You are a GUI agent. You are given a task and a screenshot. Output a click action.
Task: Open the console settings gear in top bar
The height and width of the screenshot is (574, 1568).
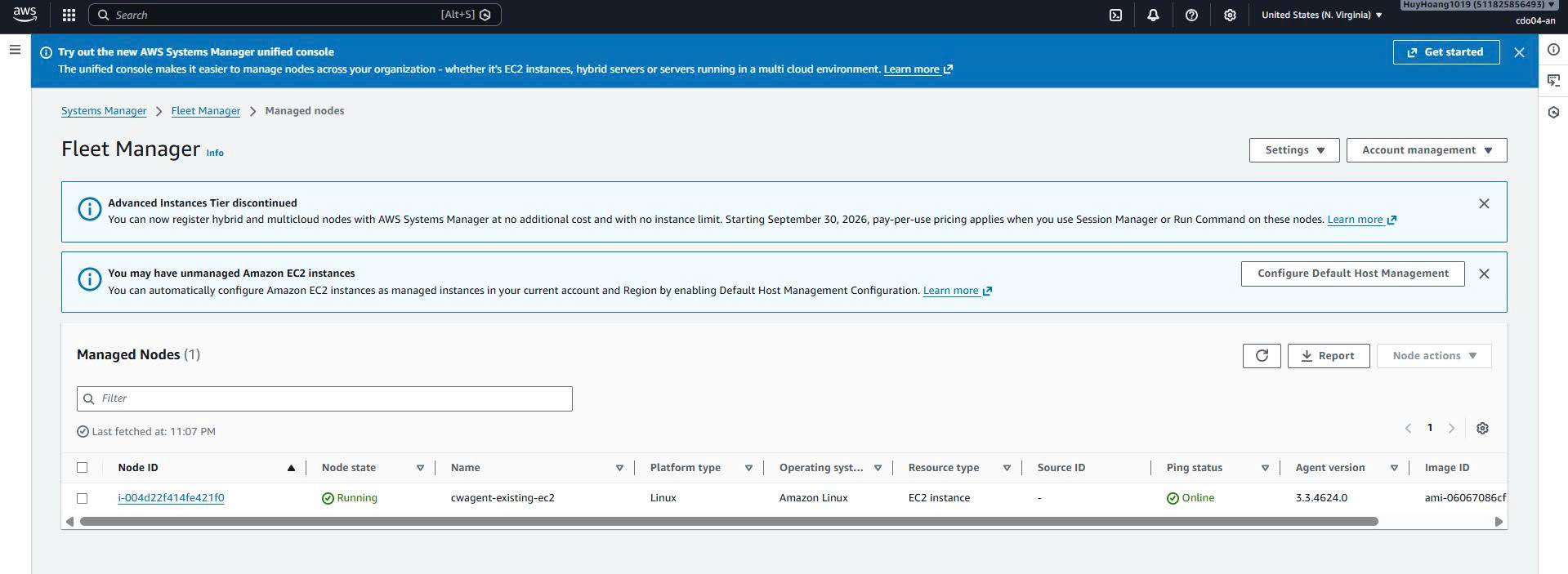click(1230, 15)
